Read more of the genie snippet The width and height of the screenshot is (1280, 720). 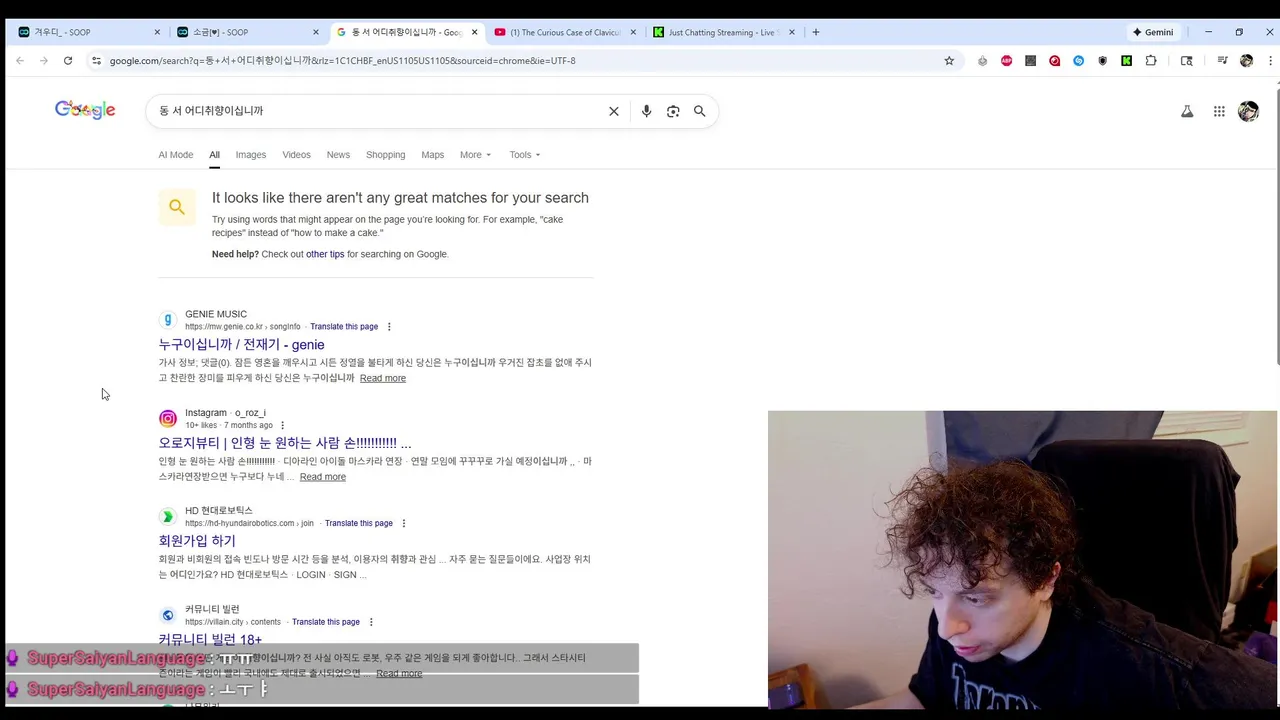click(383, 378)
